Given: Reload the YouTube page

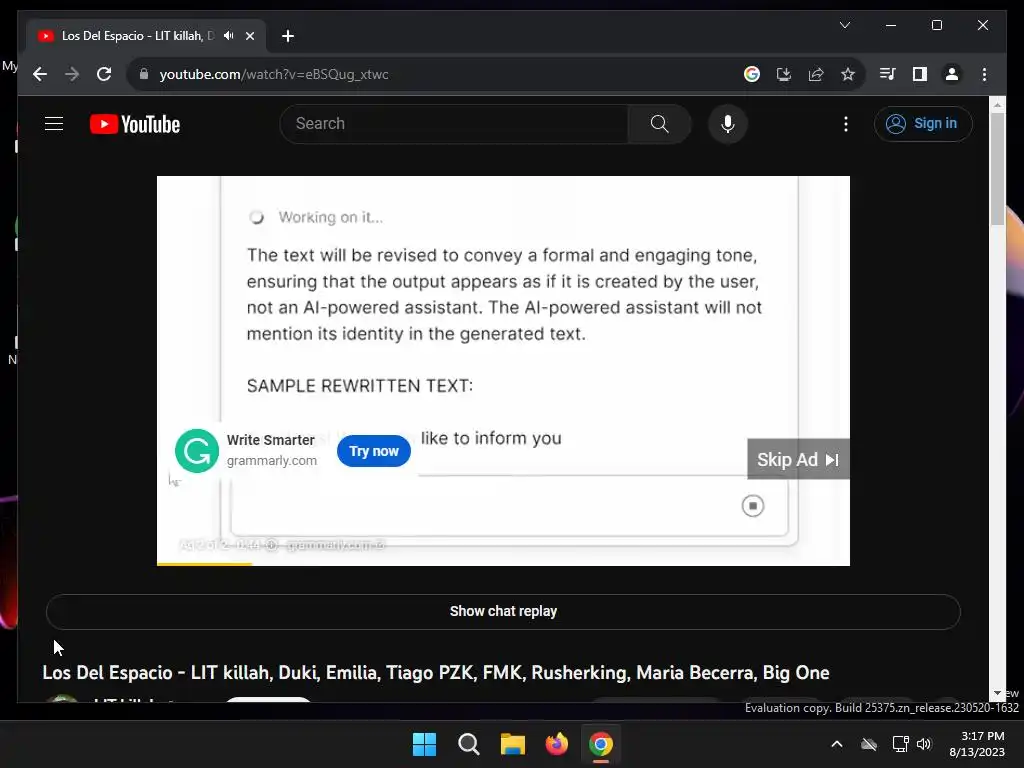Looking at the screenshot, I should coord(104,74).
